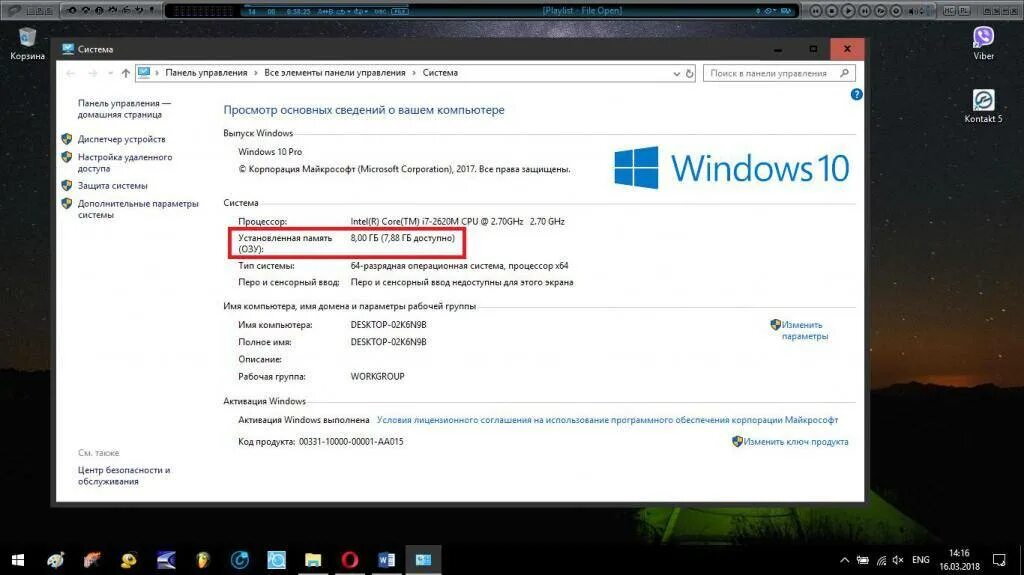Skip to previous track in the player
This screenshot has height=575, width=1024.
(x=816, y=11)
